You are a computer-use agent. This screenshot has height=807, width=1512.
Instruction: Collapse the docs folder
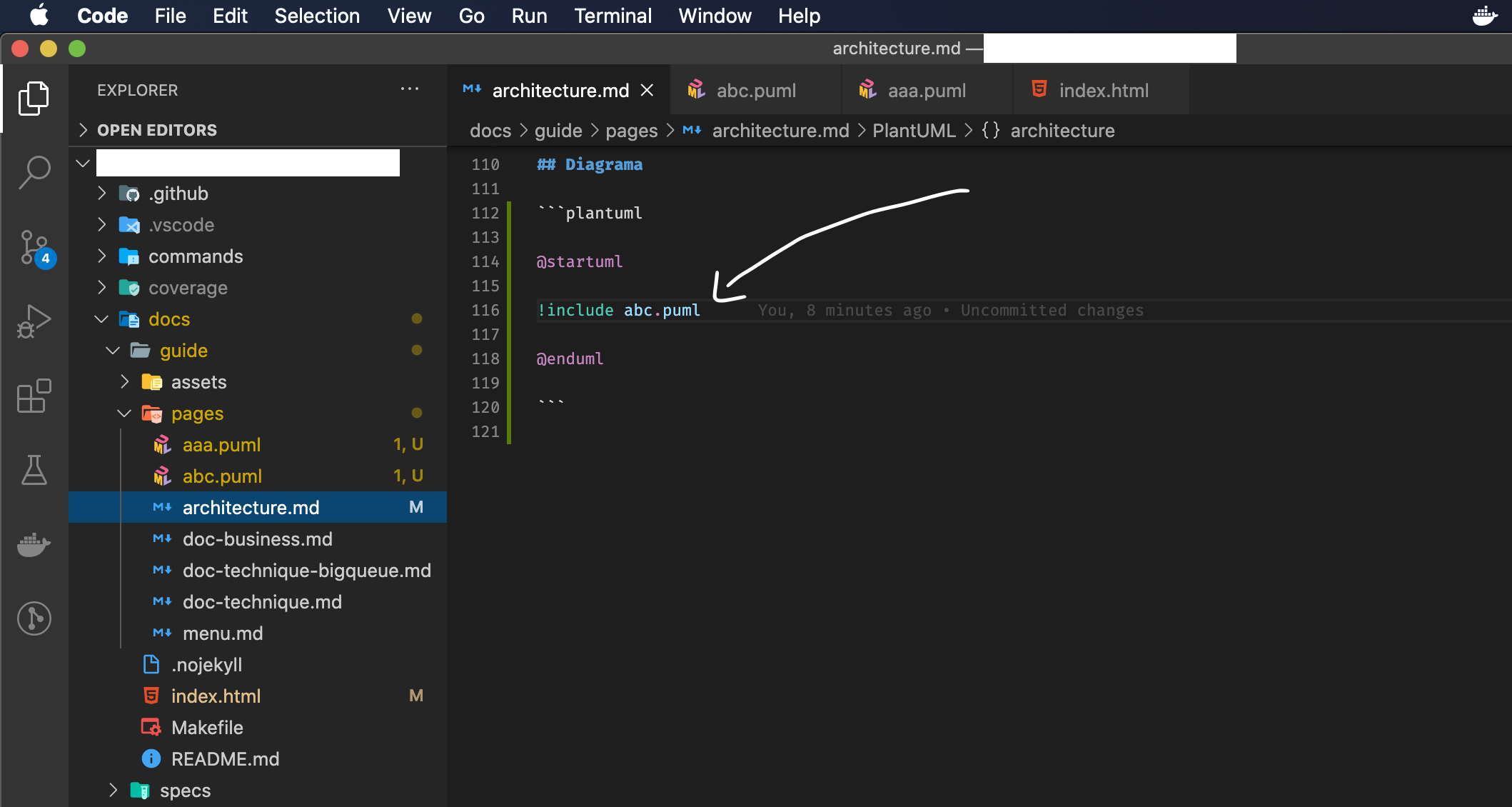[x=169, y=319]
